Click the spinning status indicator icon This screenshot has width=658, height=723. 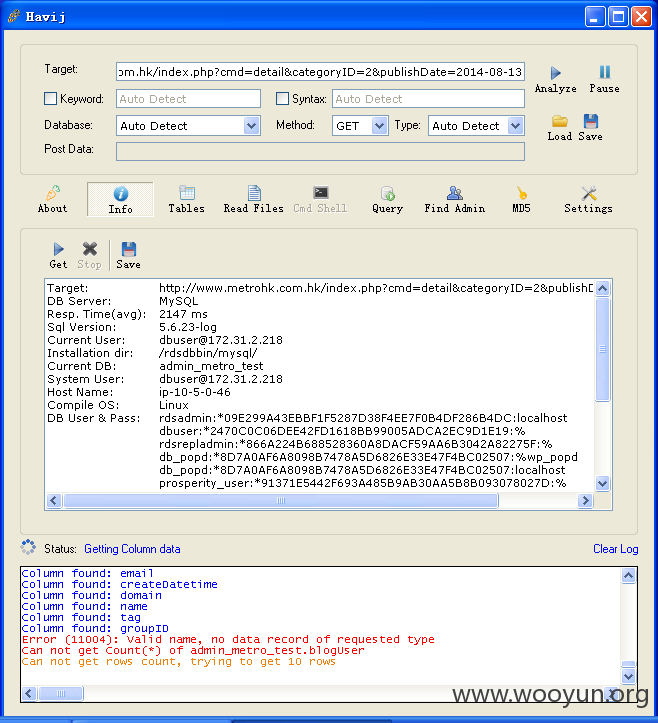coord(28,547)
